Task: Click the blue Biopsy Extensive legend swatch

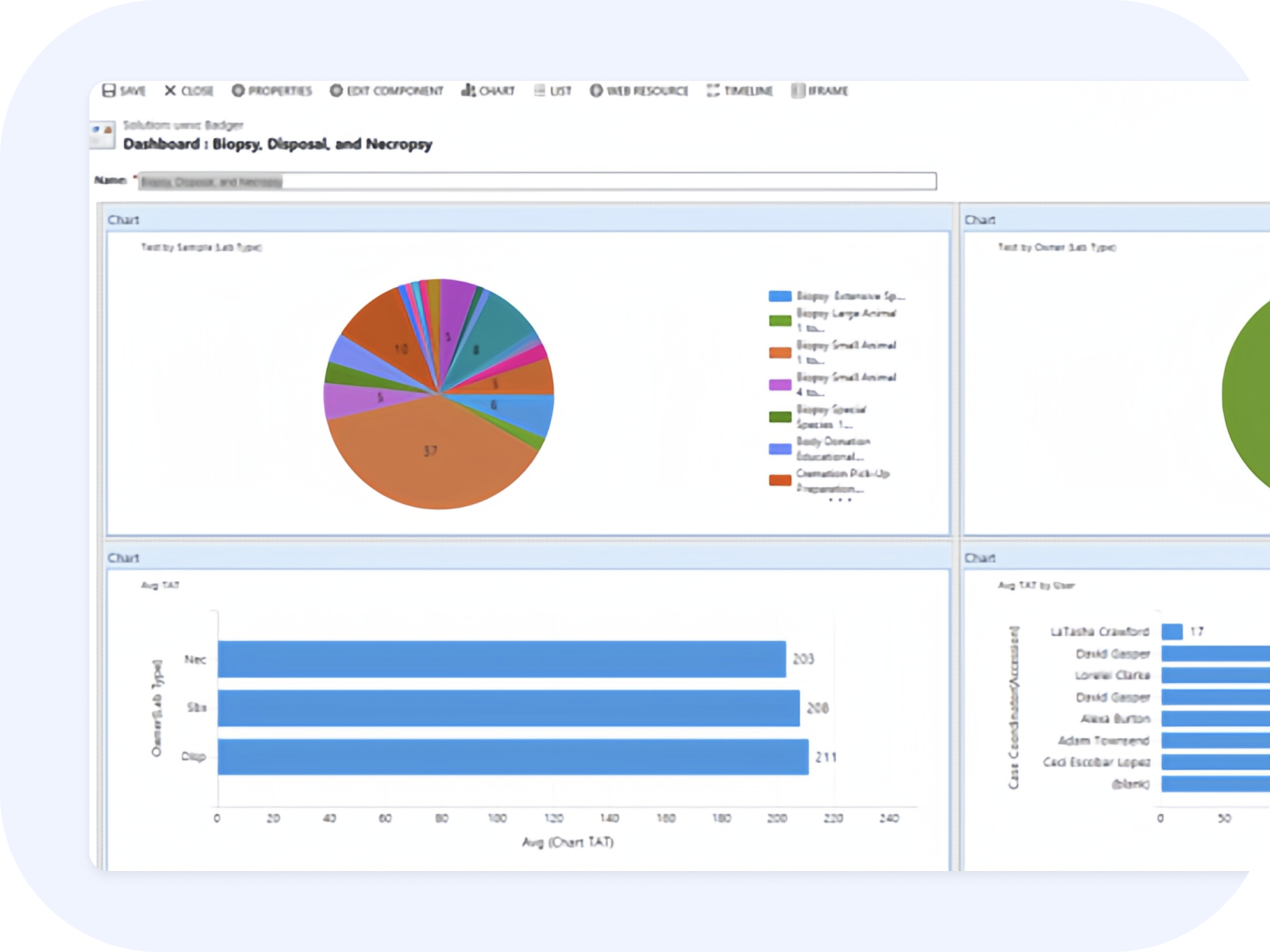Action: tap(779, 296)
